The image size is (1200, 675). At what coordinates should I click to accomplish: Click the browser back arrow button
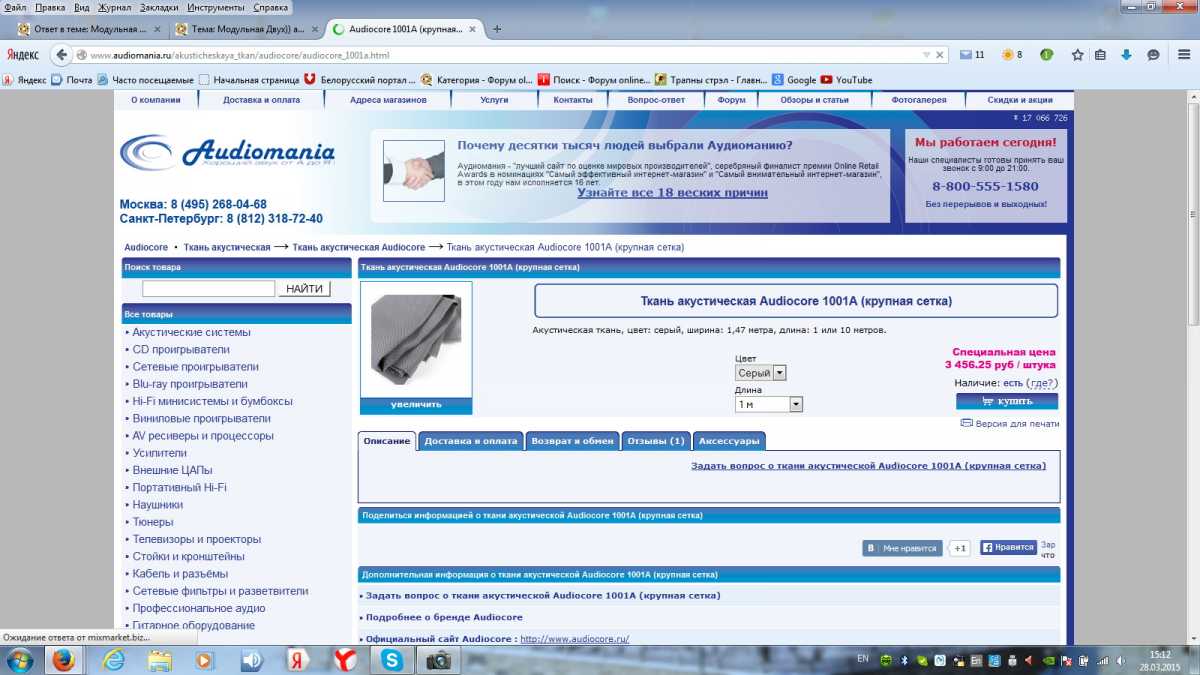[62, 55]
